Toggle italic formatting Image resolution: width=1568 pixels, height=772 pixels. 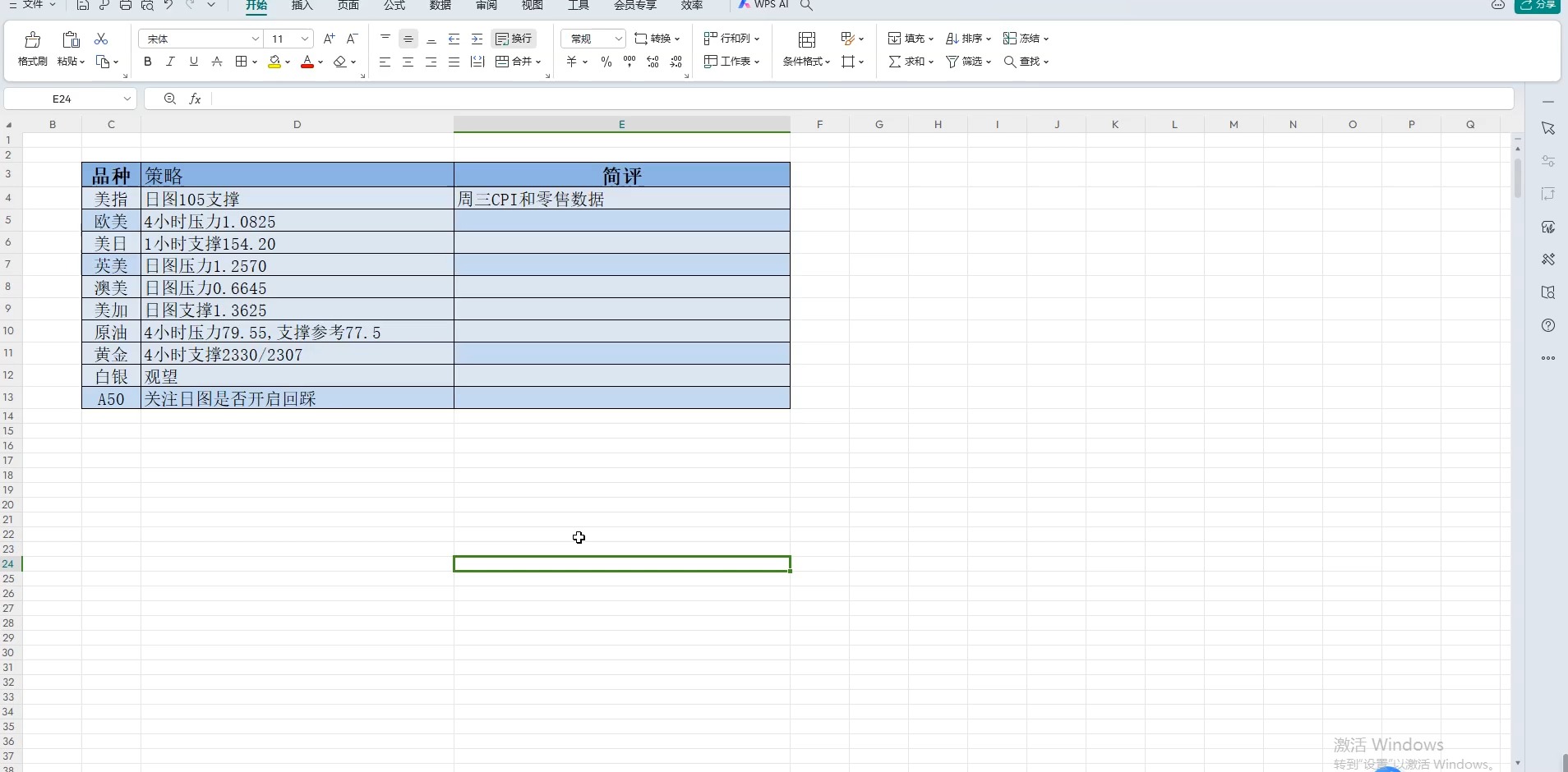point(170,62)
